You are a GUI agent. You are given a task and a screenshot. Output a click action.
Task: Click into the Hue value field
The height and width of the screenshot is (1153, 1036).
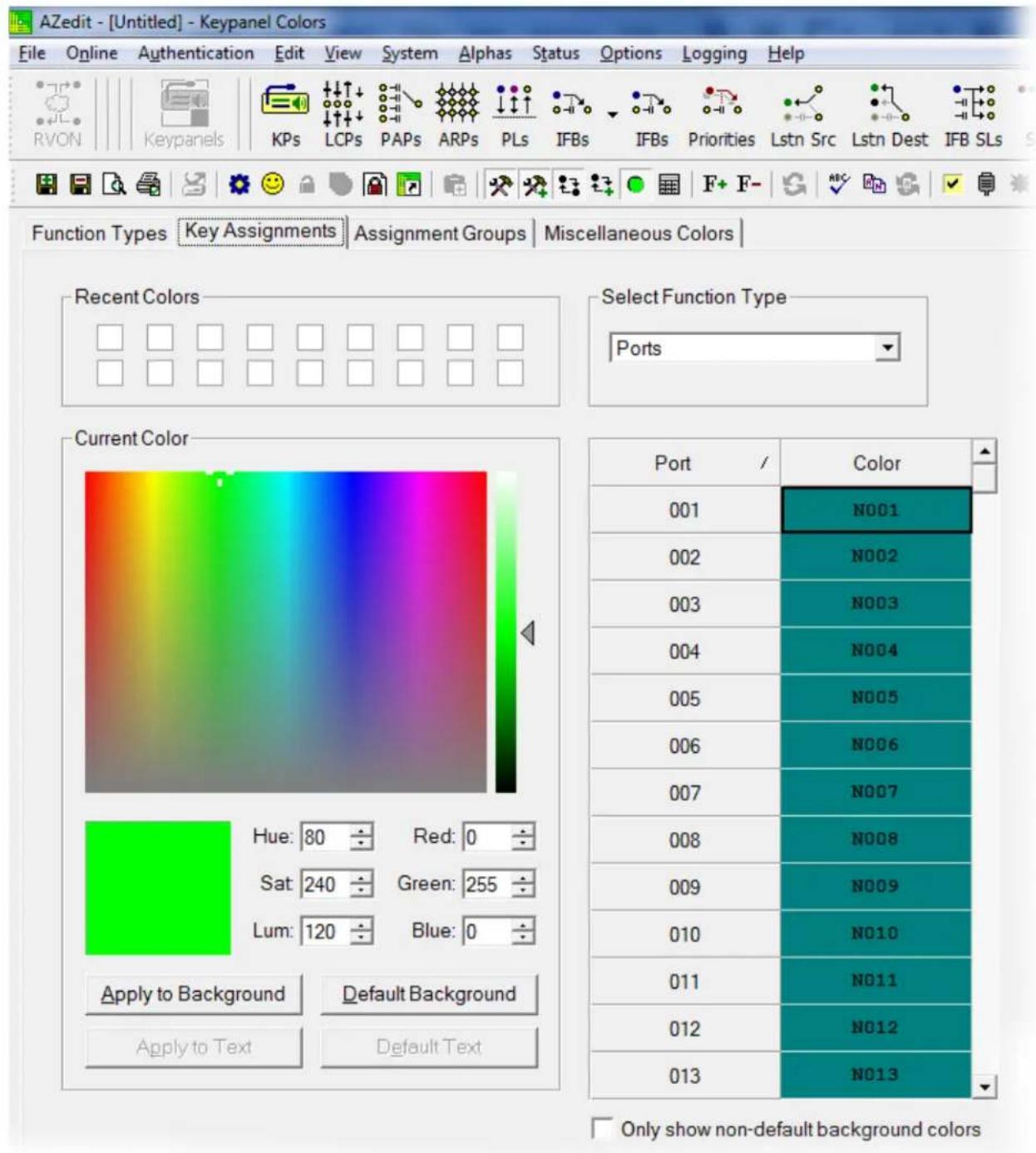(x=325, y=837)
